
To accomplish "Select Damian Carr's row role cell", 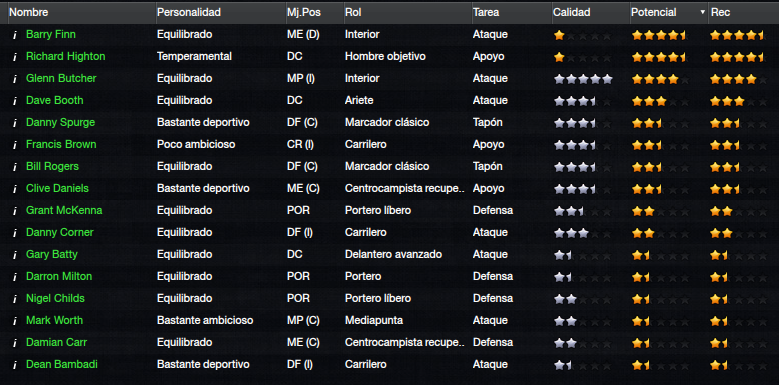I will [x=405, y=342].
